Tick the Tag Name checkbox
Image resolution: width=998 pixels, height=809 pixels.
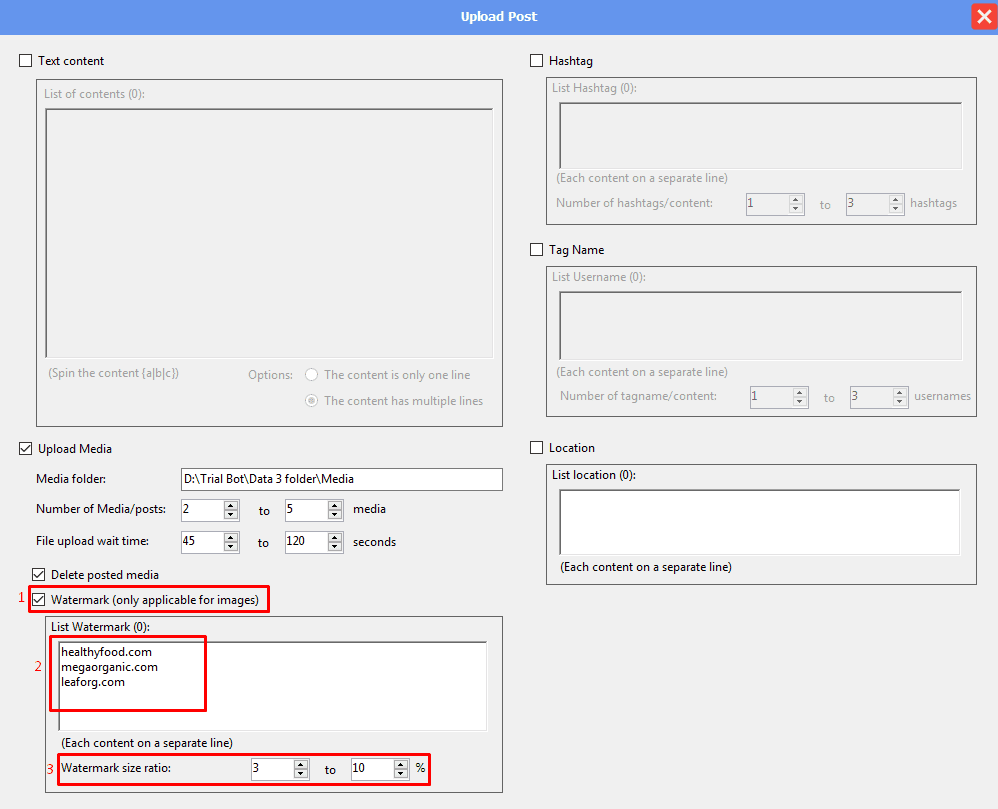(537, 250)
